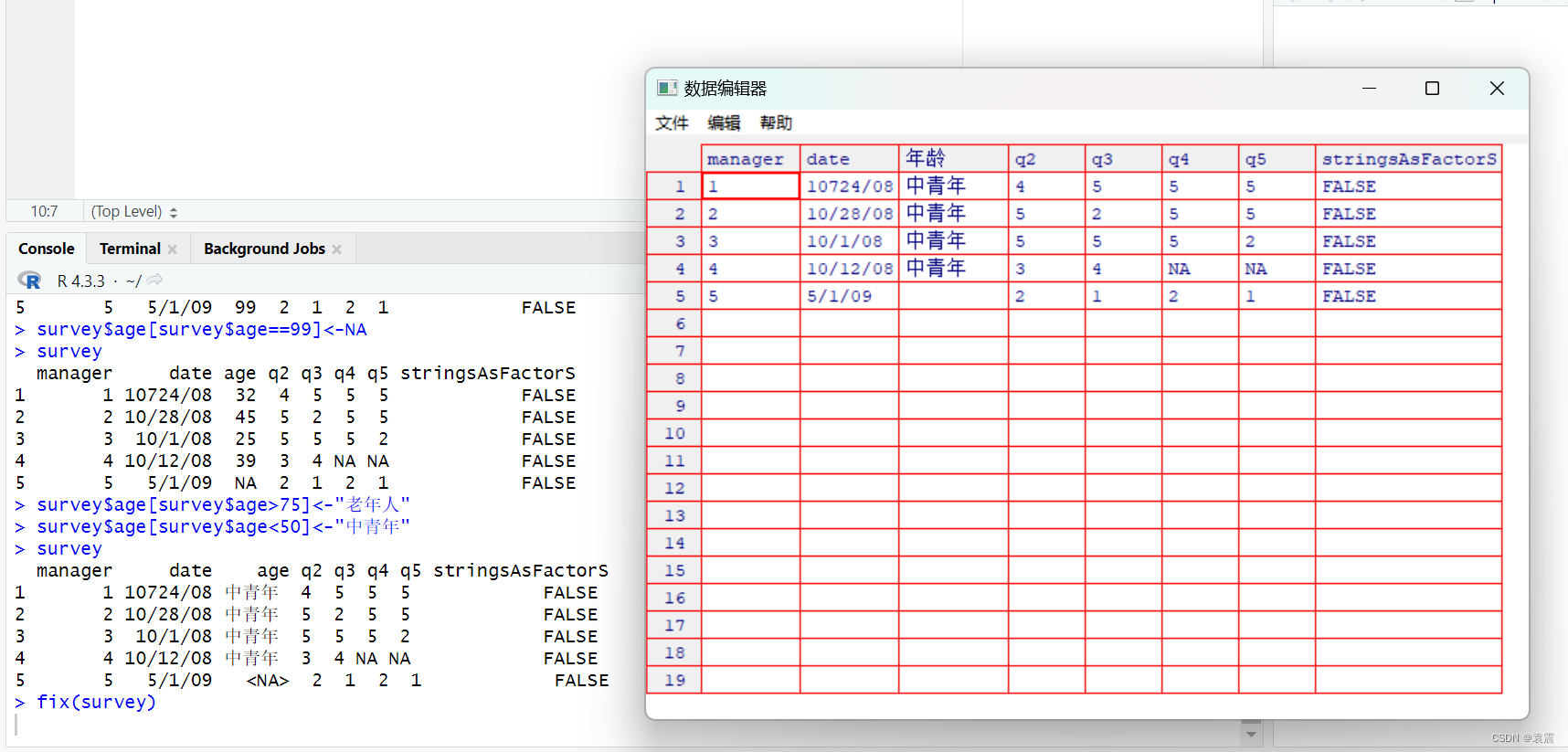
Task: Open the (Top Level) scope dropdown
Action: tap(134, 211)
